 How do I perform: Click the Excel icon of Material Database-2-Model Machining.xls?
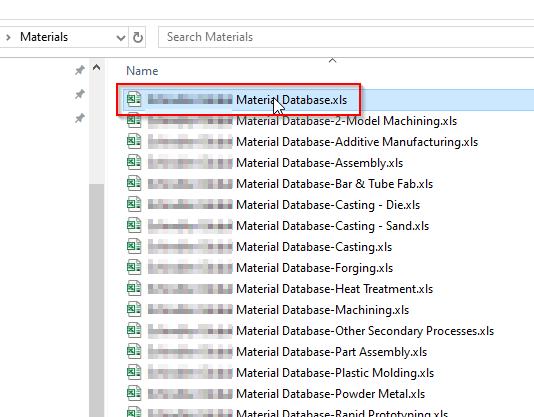click(134, 121)
